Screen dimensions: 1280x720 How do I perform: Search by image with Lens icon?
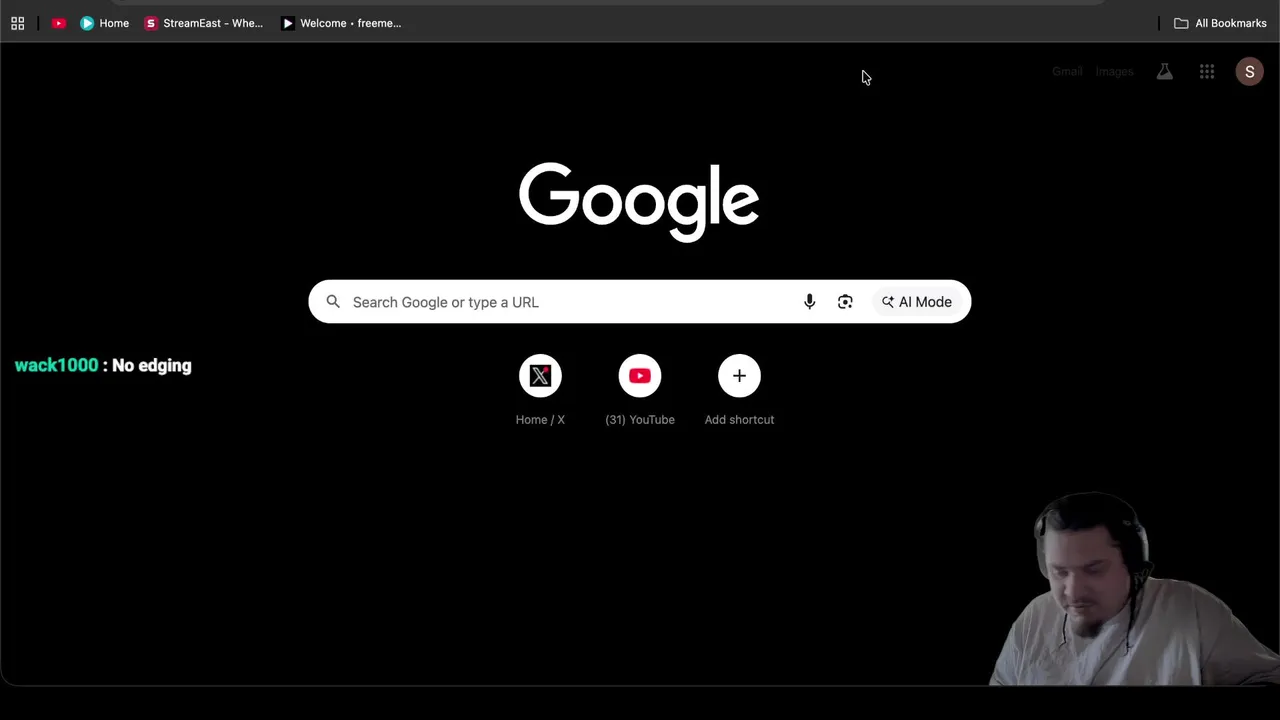[x=845, y=302]
